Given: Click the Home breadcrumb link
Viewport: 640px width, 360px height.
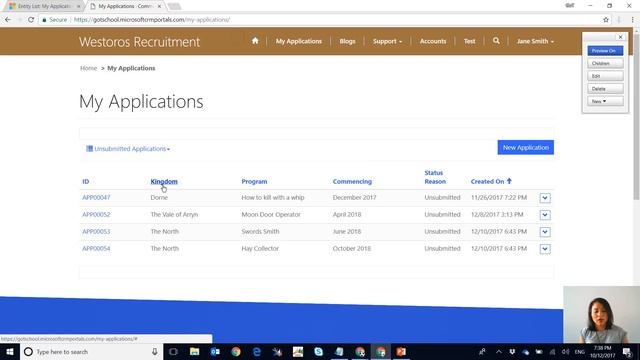Looking at the screenshot, I should 89,68.
